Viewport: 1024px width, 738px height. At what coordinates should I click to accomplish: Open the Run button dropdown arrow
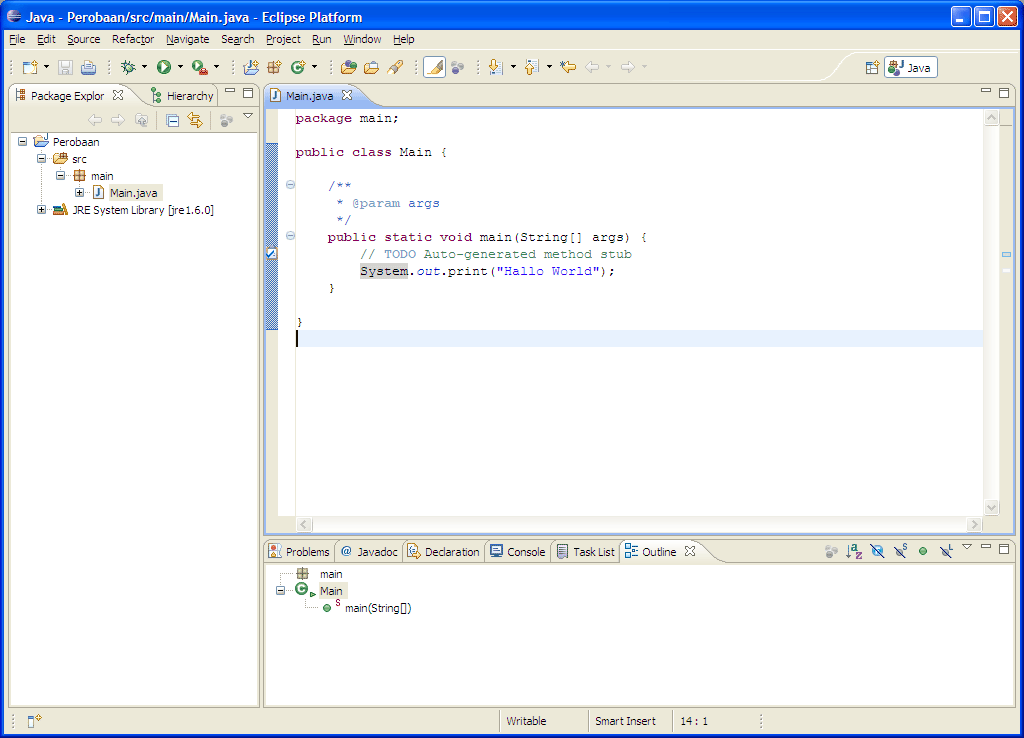pyautogui.click(x=180, y=67)
